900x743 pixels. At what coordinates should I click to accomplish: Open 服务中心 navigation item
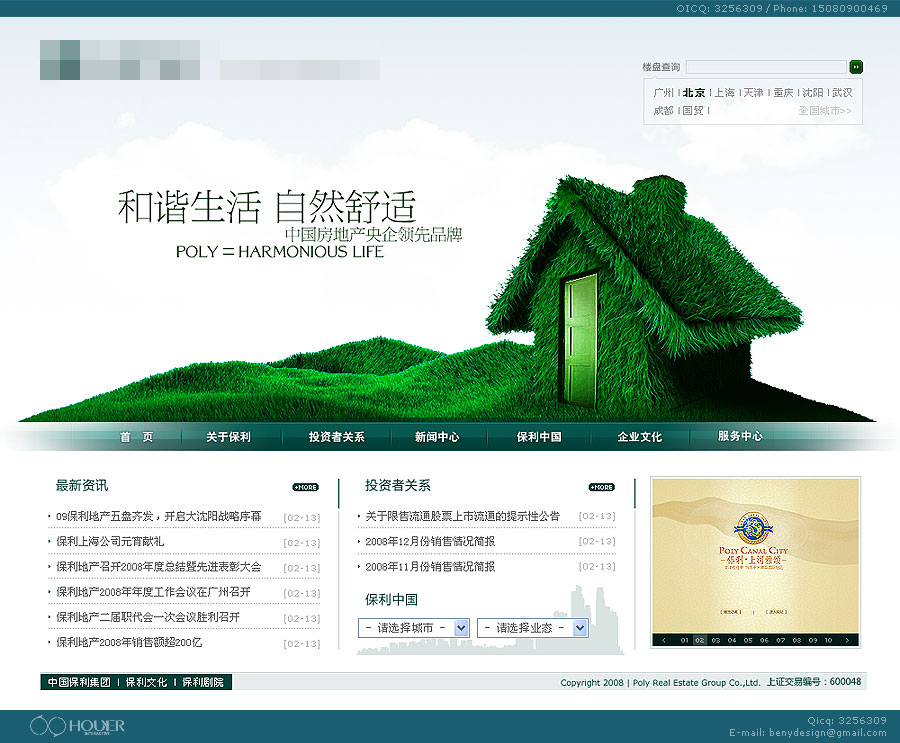tap(740, 436)
